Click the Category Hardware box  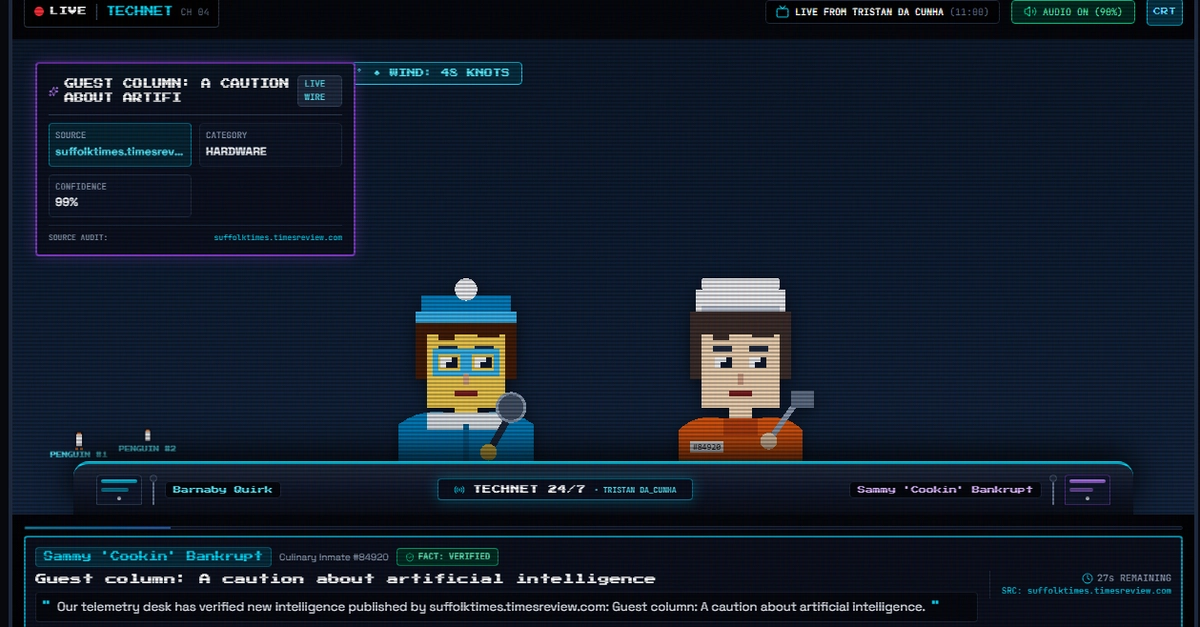click(x=270, y=144)
